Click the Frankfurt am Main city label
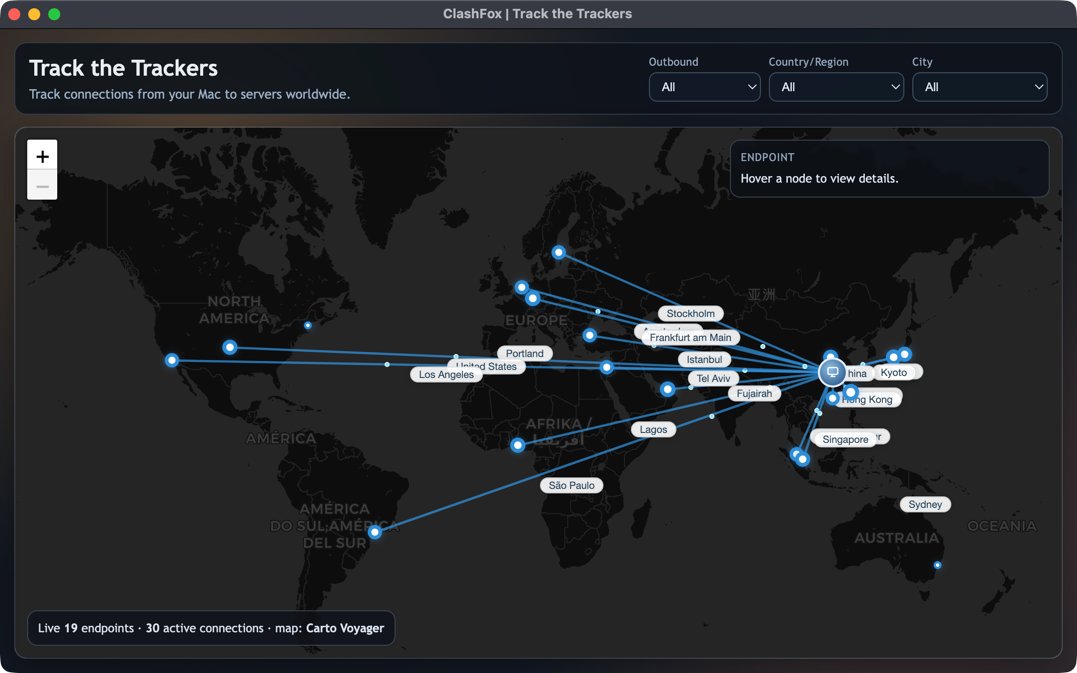 point(688,337)
